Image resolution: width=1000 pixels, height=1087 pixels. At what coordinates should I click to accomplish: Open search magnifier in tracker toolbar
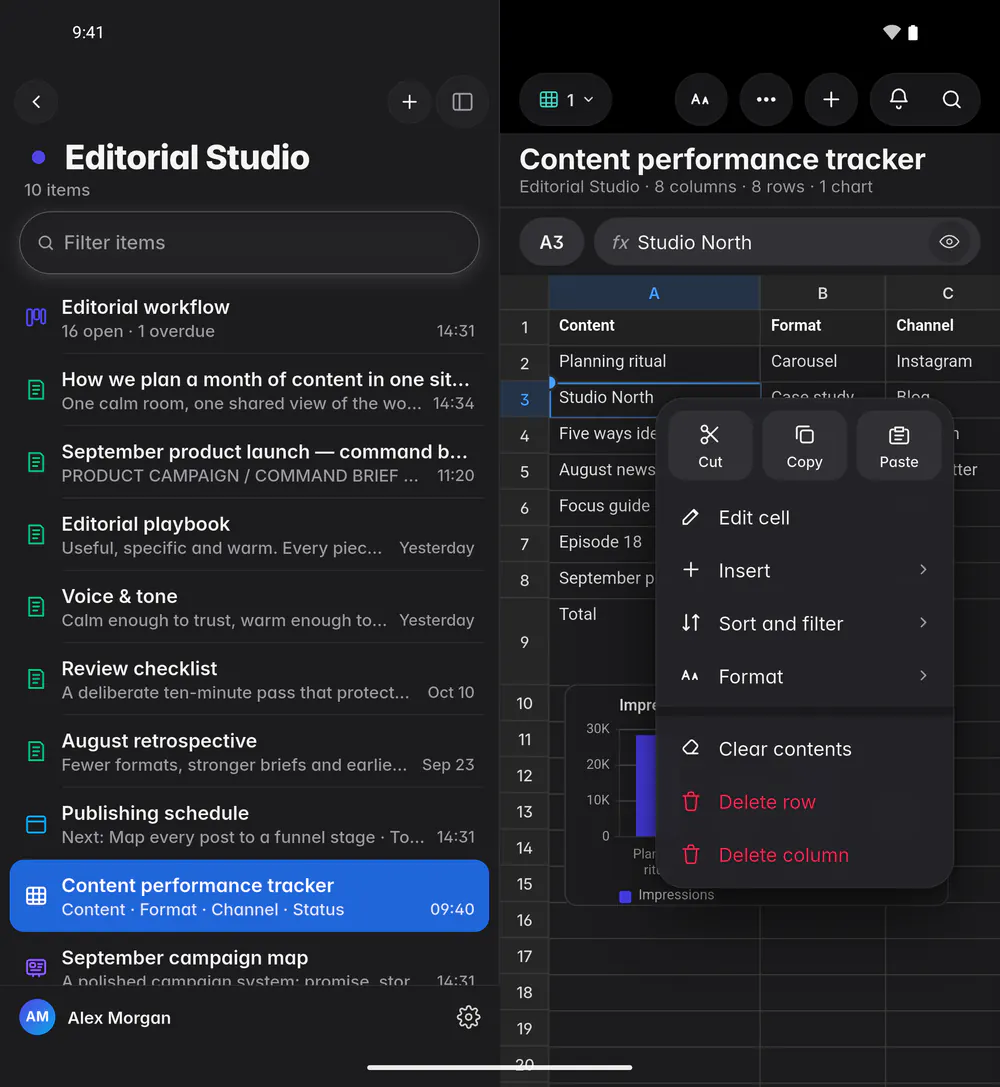point(951,100)
